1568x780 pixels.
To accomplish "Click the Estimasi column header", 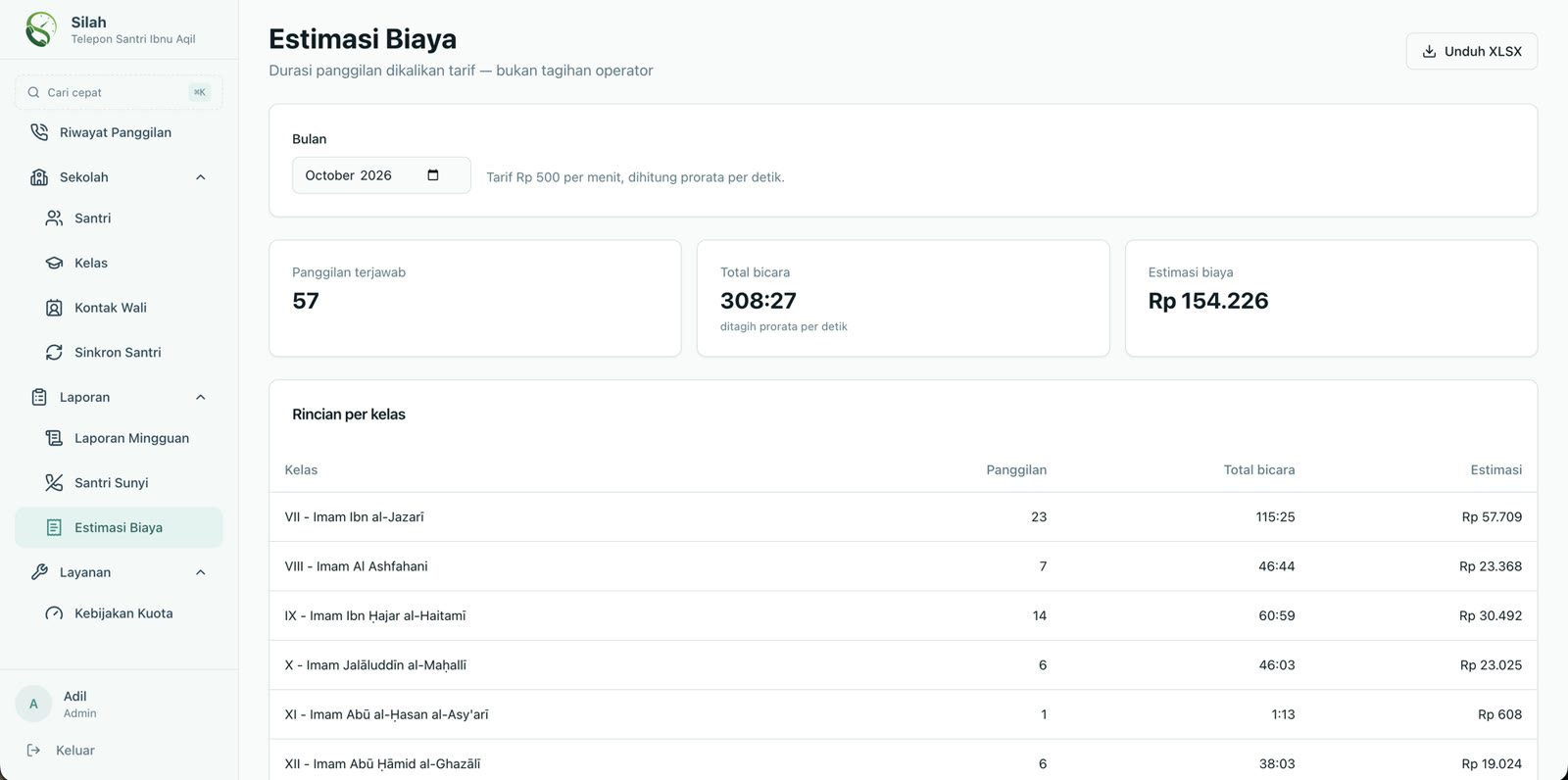I will pos(1496,470).
